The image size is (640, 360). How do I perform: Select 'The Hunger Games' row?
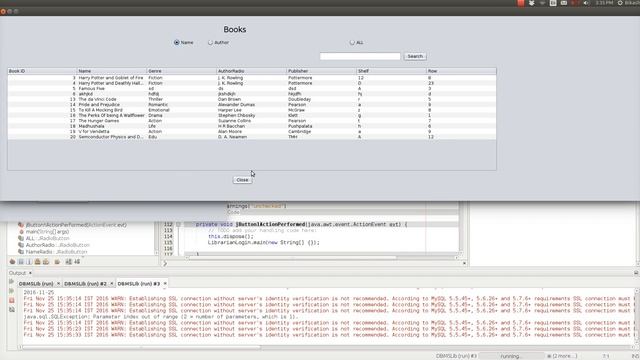point(252,121)
